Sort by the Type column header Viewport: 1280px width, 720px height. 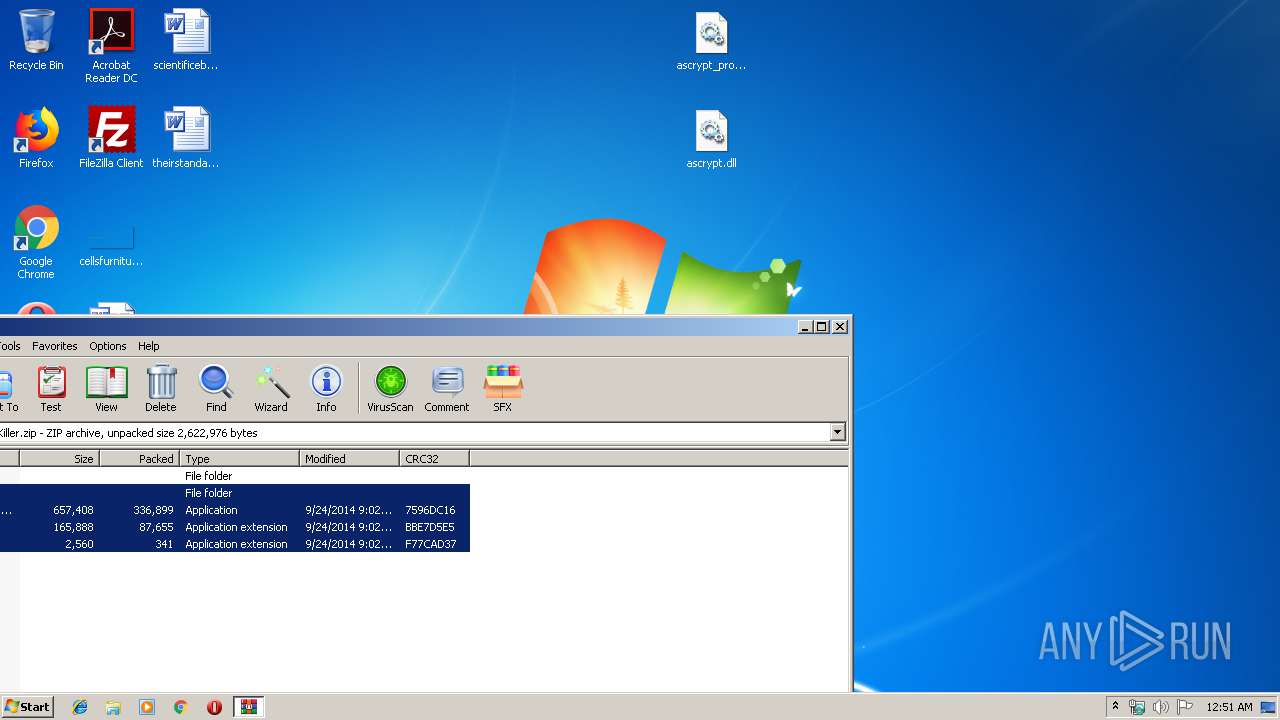point(240,459)
